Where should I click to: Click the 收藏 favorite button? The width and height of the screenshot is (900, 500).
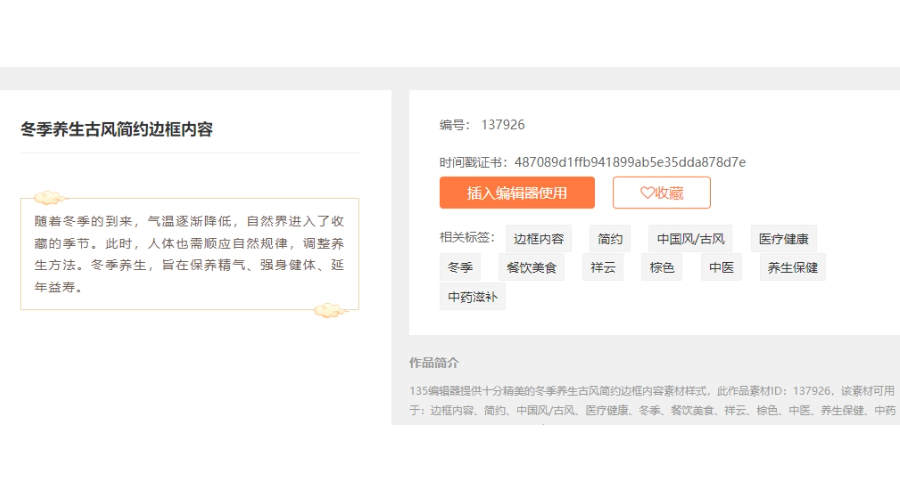(x=661, y=193)
